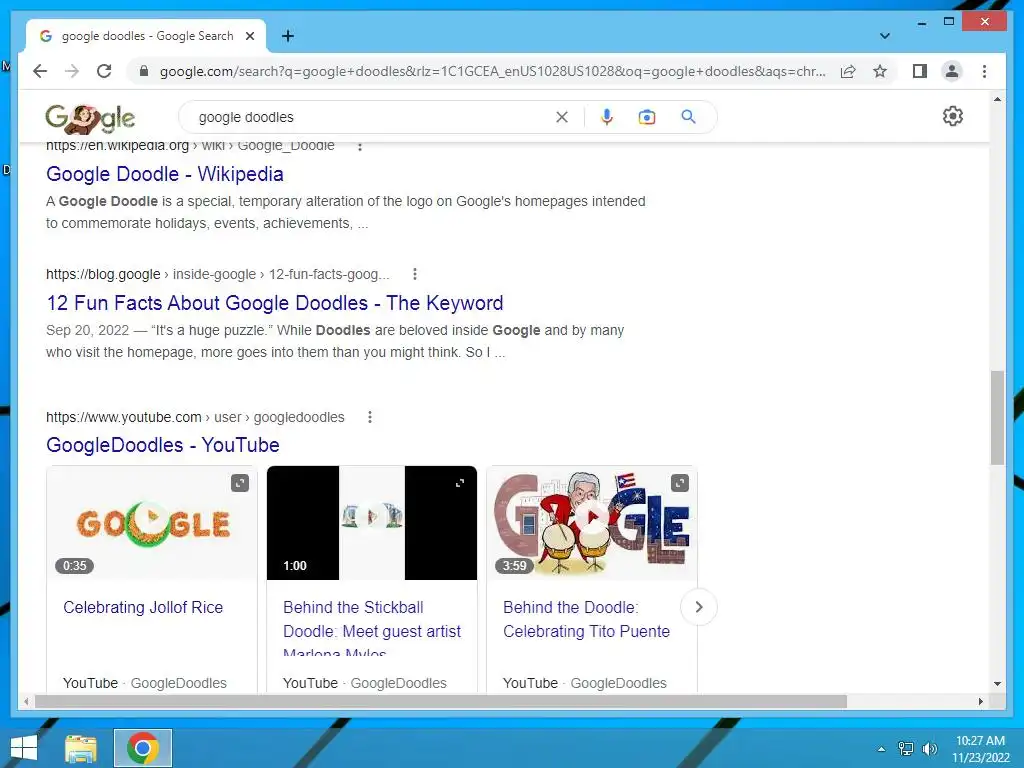Image resolution: width=1024 pixels, height=768 pixels.
Task: Close the google doodles search tab
Action: (x=249, y=36)
